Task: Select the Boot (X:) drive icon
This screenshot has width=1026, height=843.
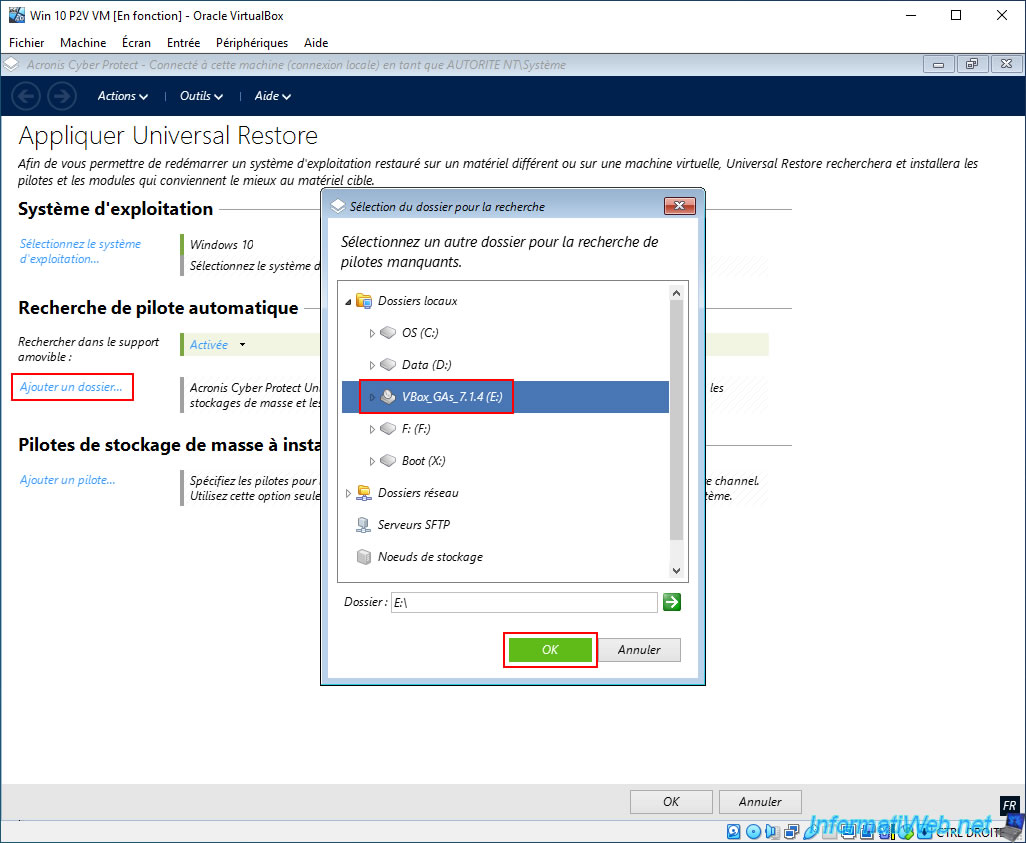Action: pyautogui.click(x=388, y=461)
